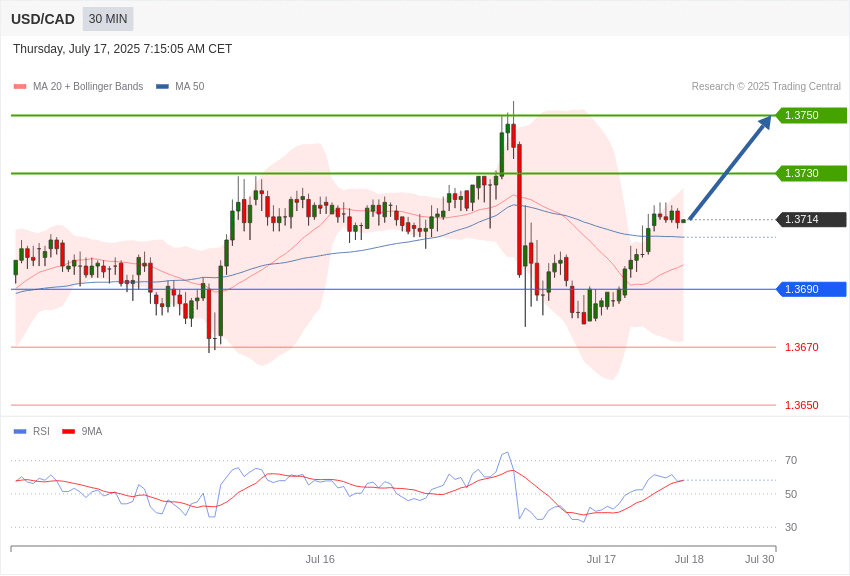Click the 1.3670 support level label

(x=802, y=347)
